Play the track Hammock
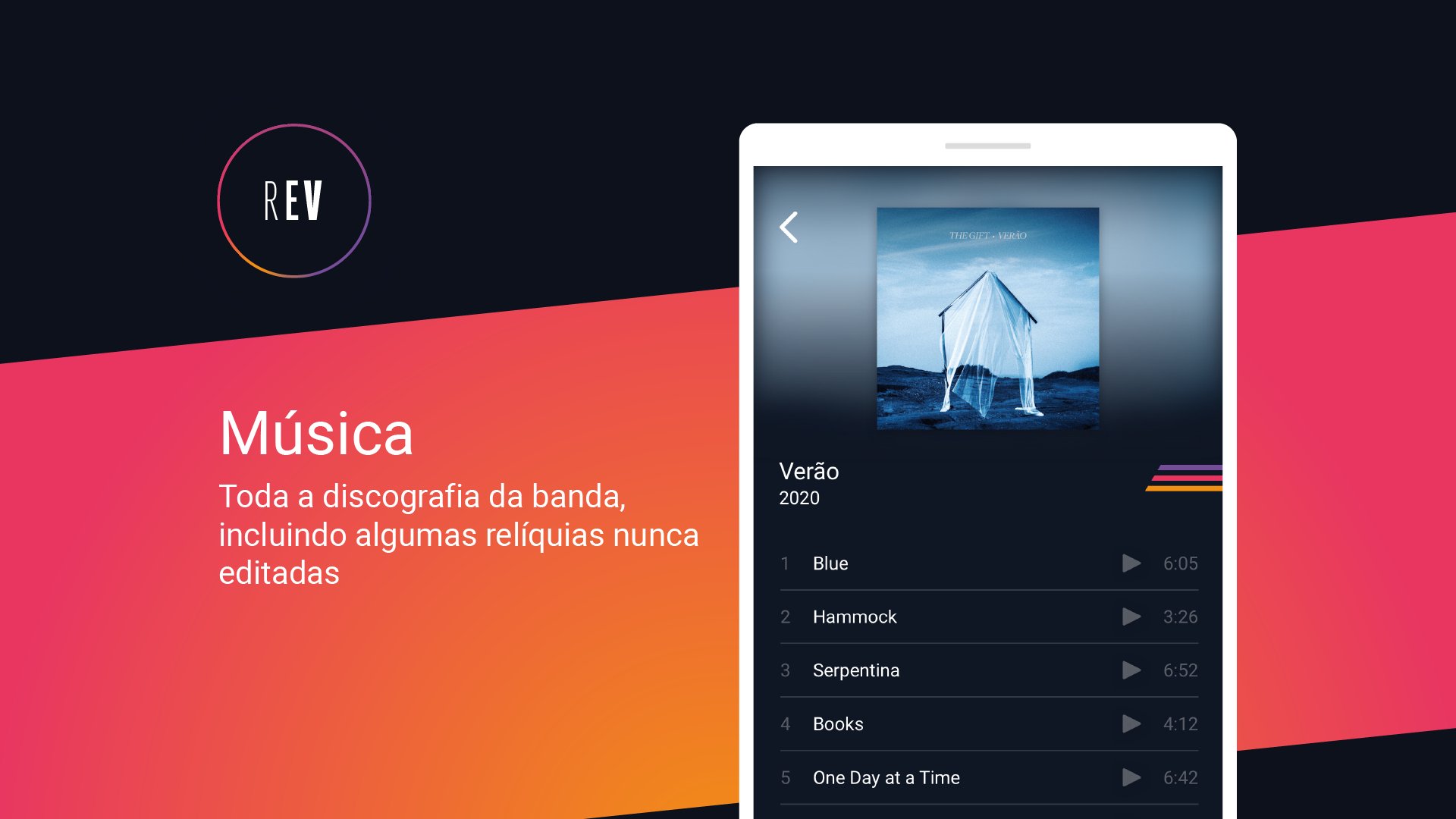This screenshot has height=819, width=1456. (1131, 617)
